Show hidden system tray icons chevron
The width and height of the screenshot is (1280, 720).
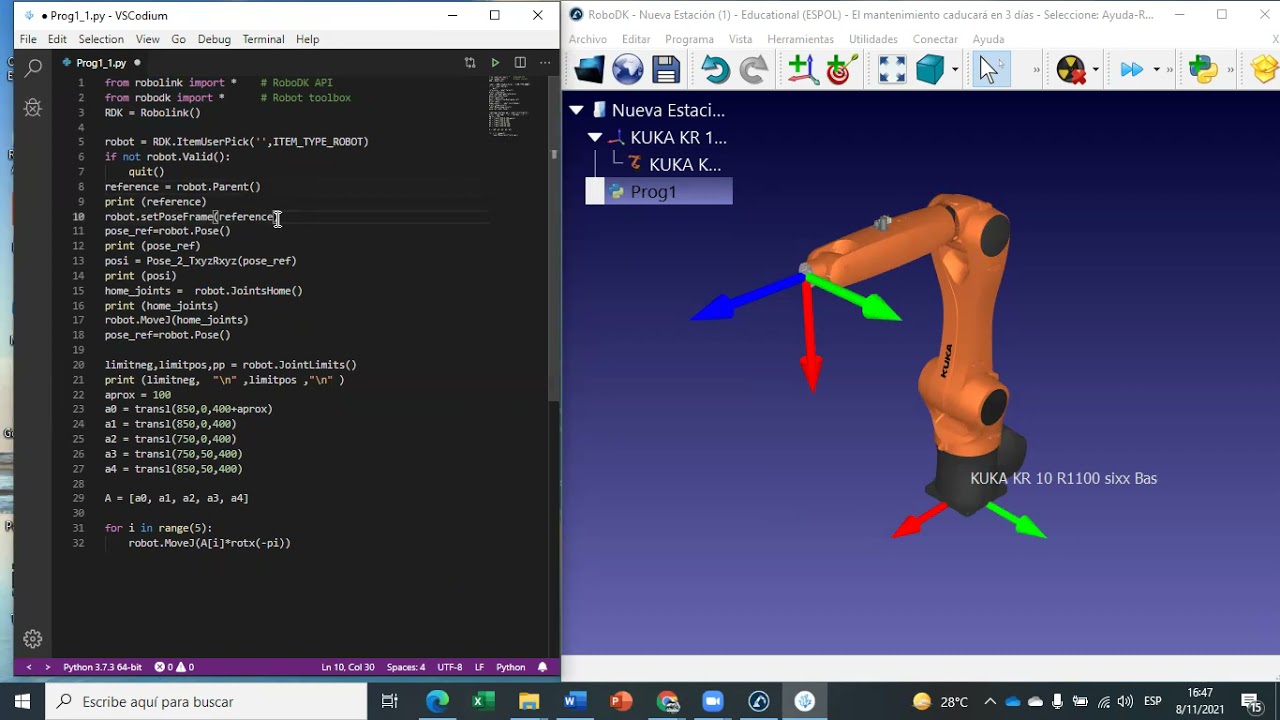pyautogui.click(x=990, y=701)
